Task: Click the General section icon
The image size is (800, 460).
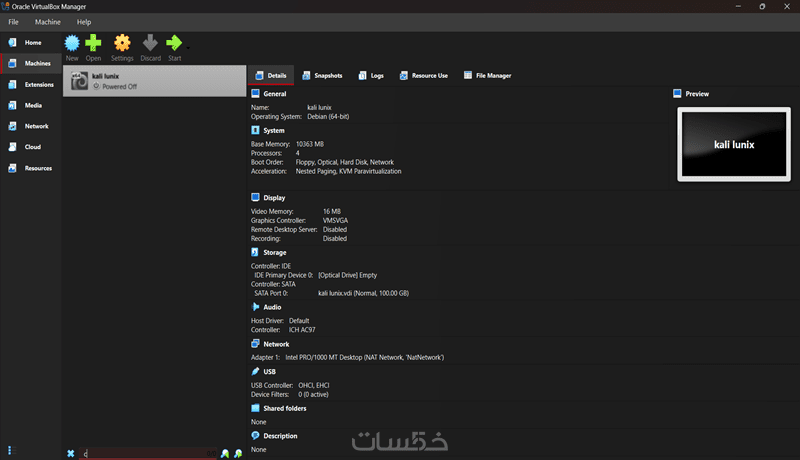Action: [256, 93]
